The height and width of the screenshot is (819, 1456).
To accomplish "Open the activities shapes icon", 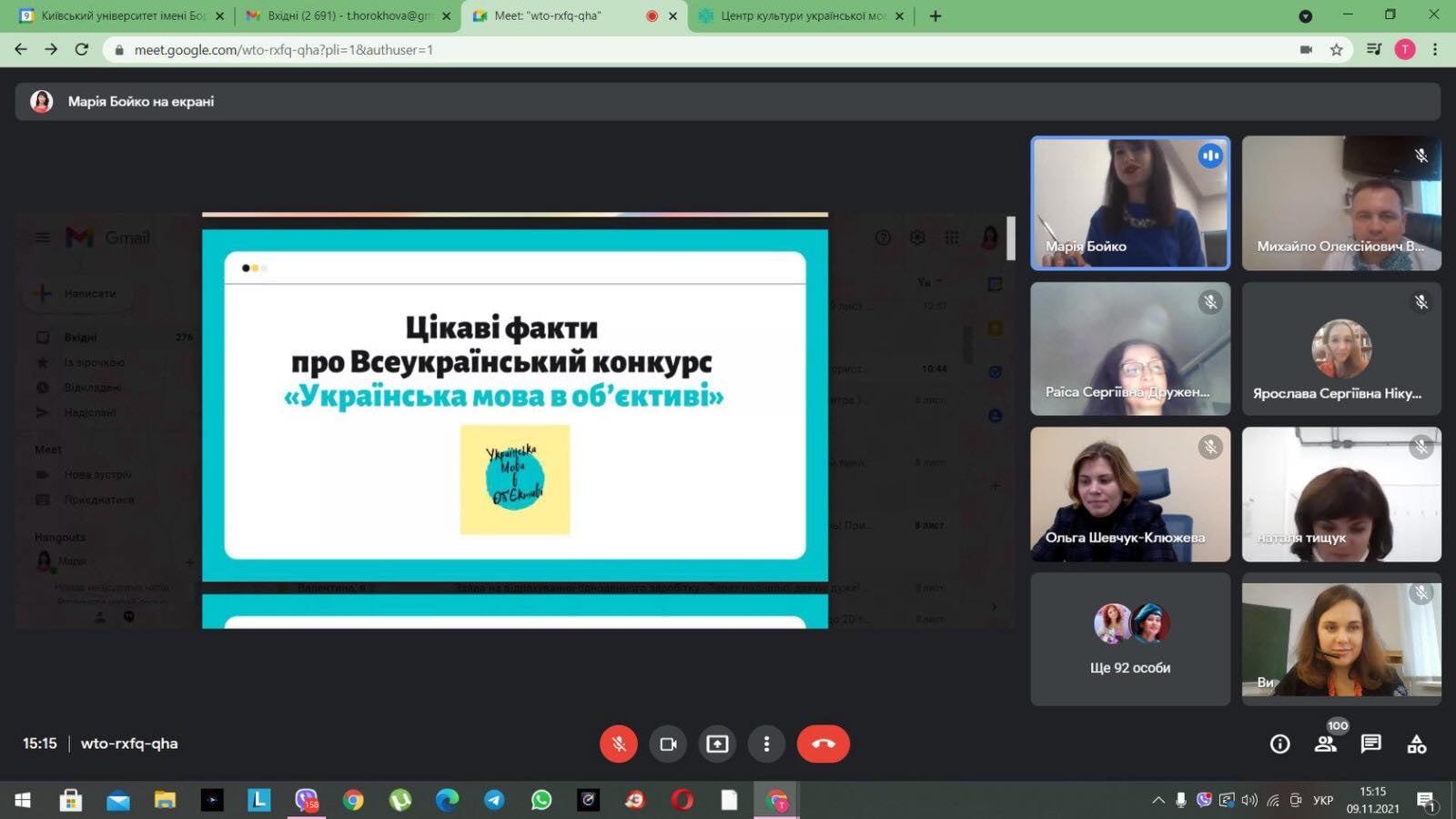I will pos(1416,744).
